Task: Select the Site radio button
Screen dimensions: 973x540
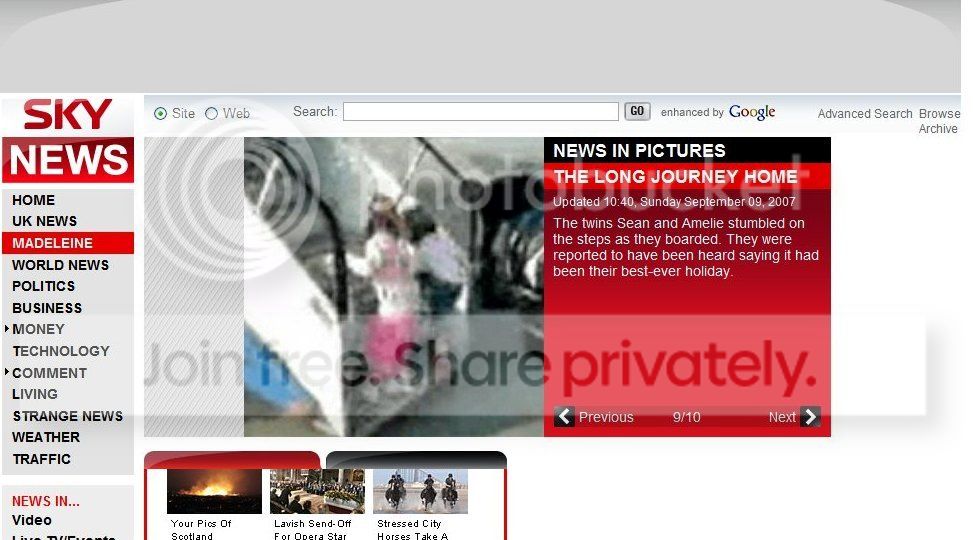Action: tap(161, 114)
